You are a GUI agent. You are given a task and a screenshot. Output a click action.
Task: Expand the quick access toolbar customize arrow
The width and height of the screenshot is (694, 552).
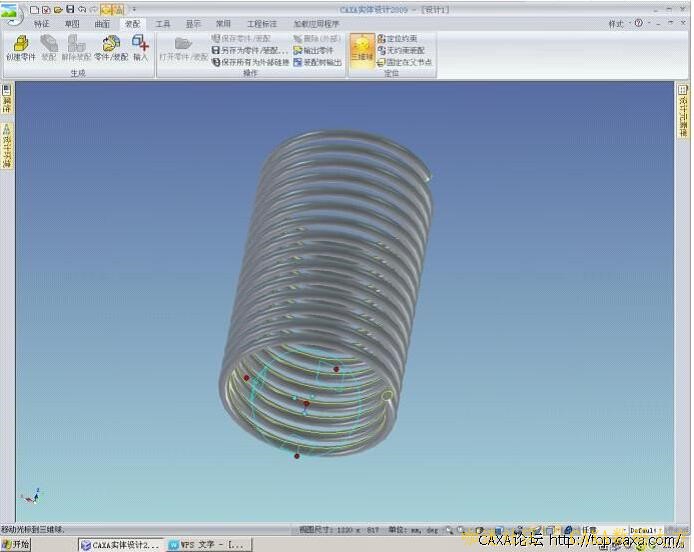[134, 9]
